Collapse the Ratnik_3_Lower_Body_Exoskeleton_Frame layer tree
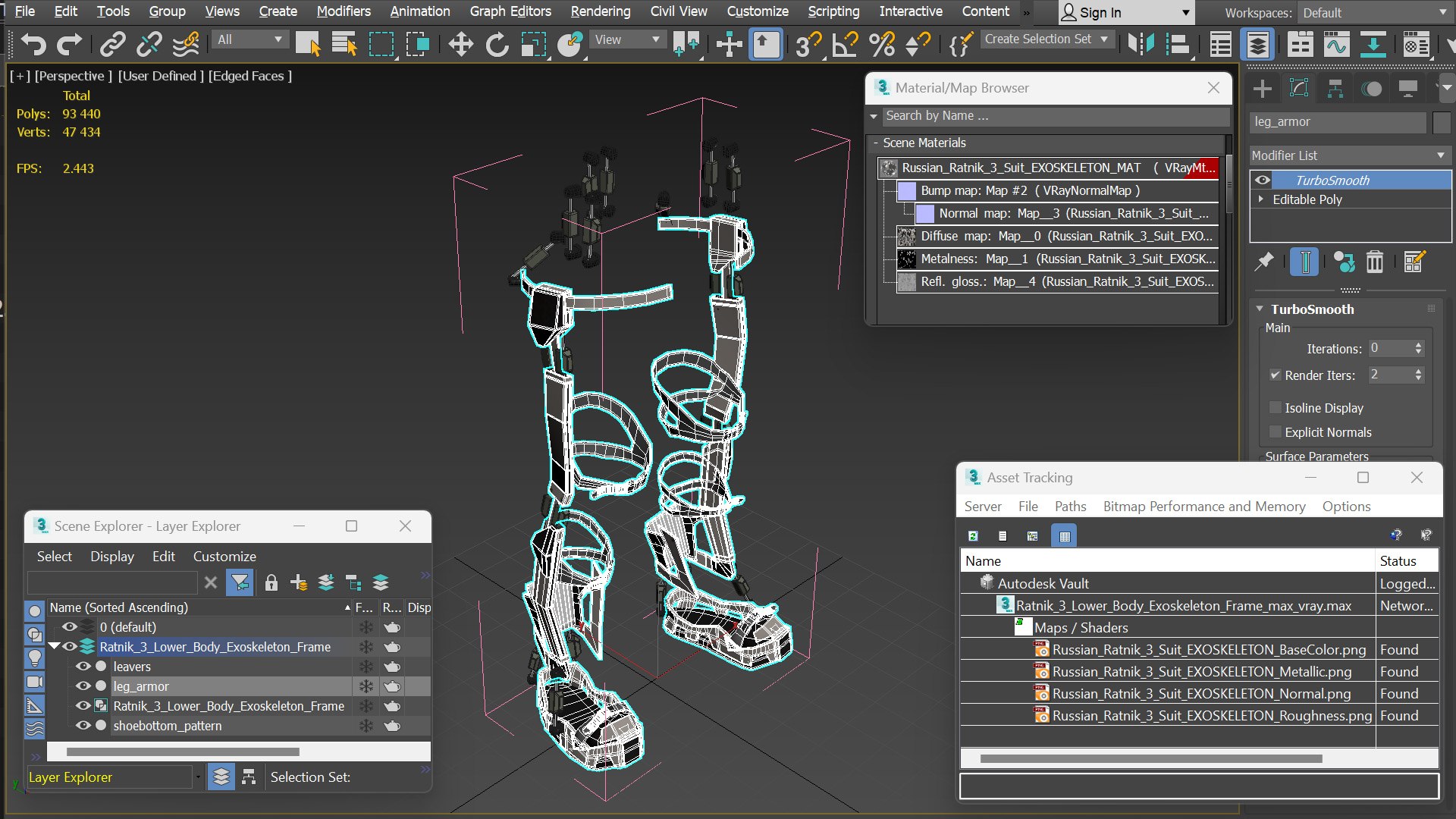This screenshot has height=819, width=1456. [55, 647]
